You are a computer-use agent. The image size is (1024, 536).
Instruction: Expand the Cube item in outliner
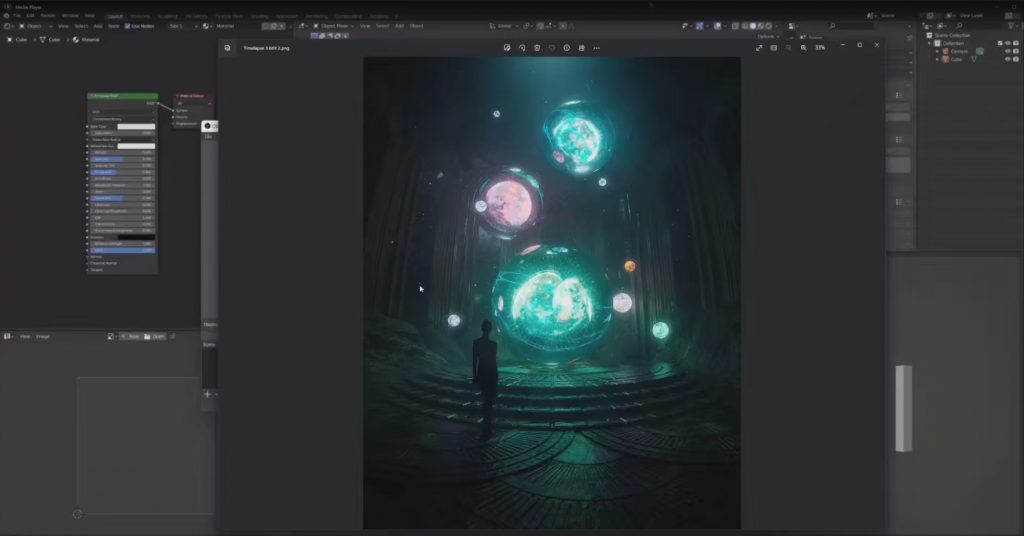coord(938,59)
